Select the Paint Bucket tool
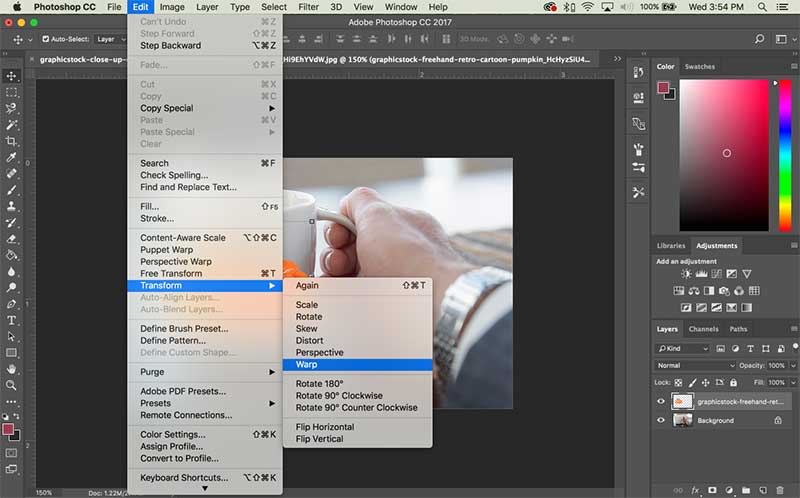This screenshot has height=498, width=800. (x=11, y=255)
